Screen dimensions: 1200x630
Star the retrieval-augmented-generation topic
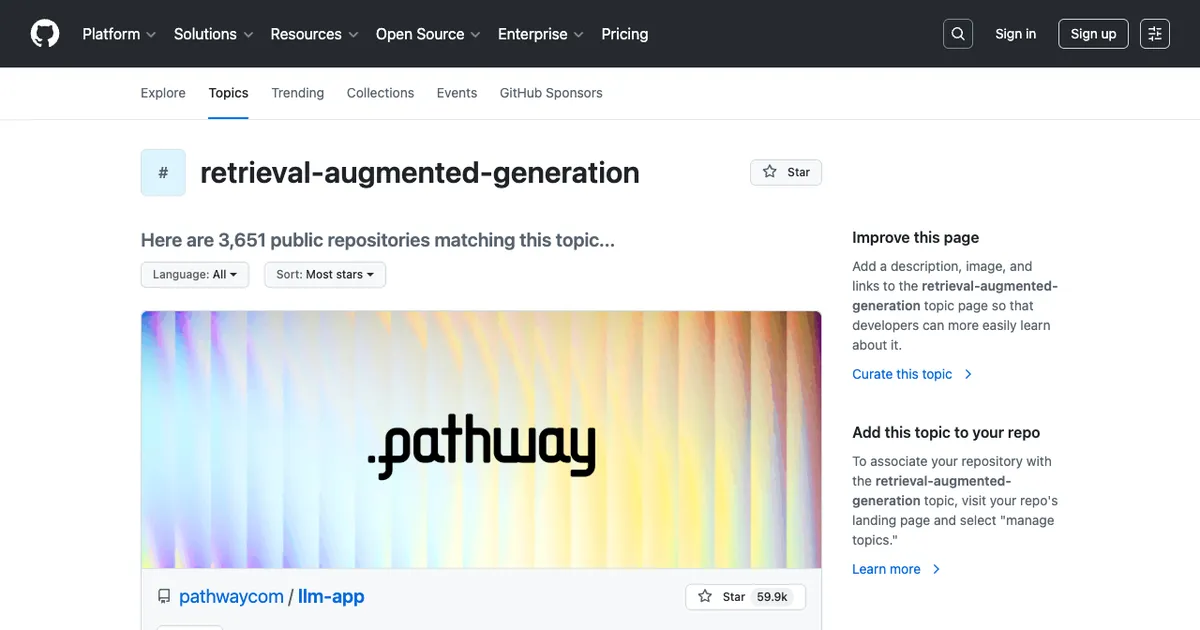coord(786,172)
